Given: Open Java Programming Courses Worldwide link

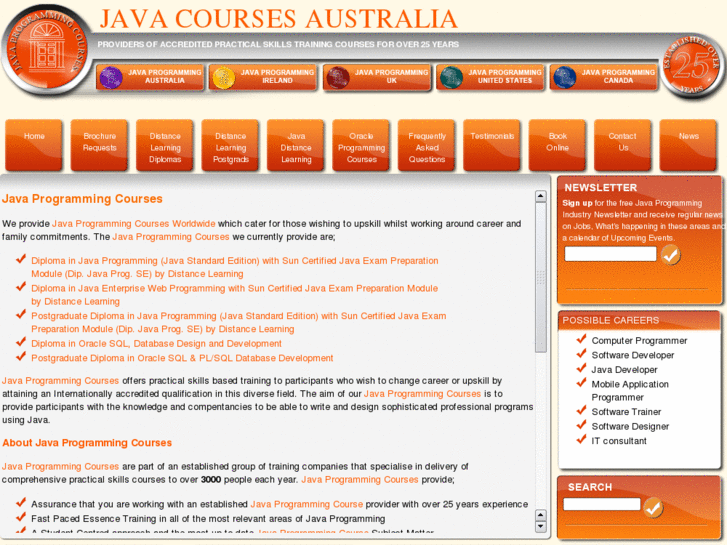Looking at the screenshot, I should [x=134, y=224].
